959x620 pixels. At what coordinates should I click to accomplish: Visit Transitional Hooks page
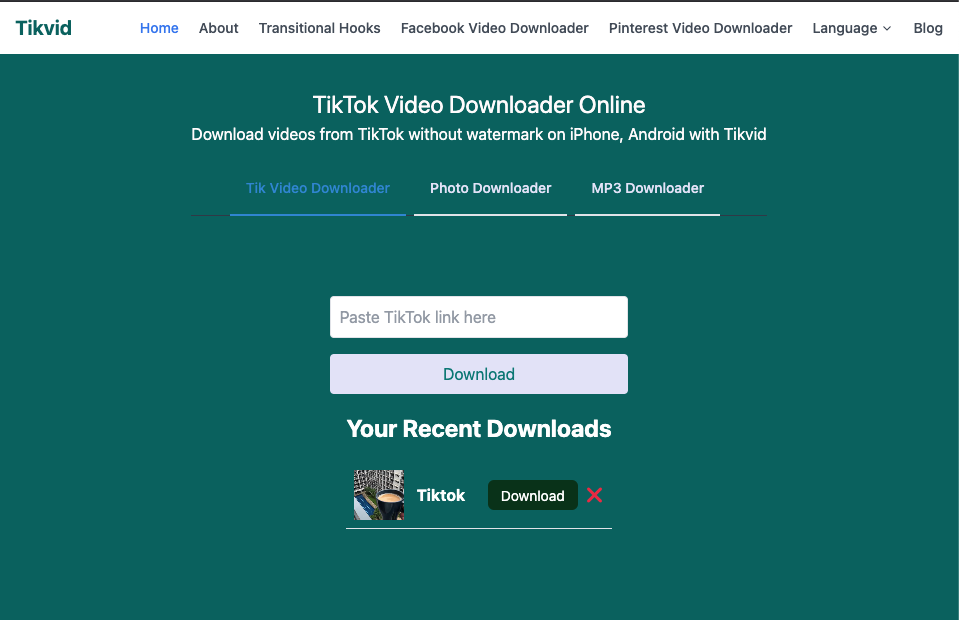[x=319, y=28]
